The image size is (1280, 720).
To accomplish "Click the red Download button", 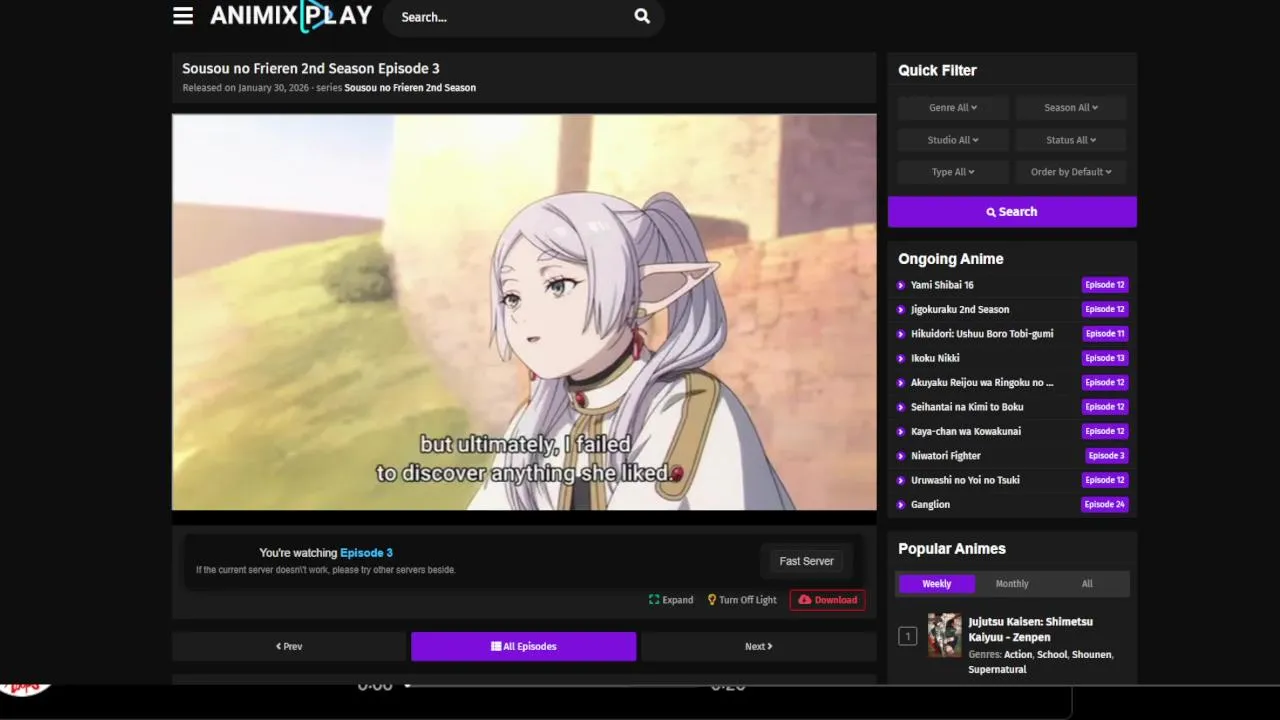I will [x=827, y=600].
